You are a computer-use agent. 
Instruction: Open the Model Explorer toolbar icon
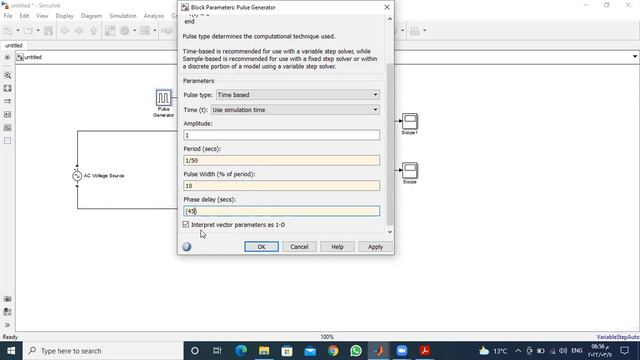tap(145, 31)
